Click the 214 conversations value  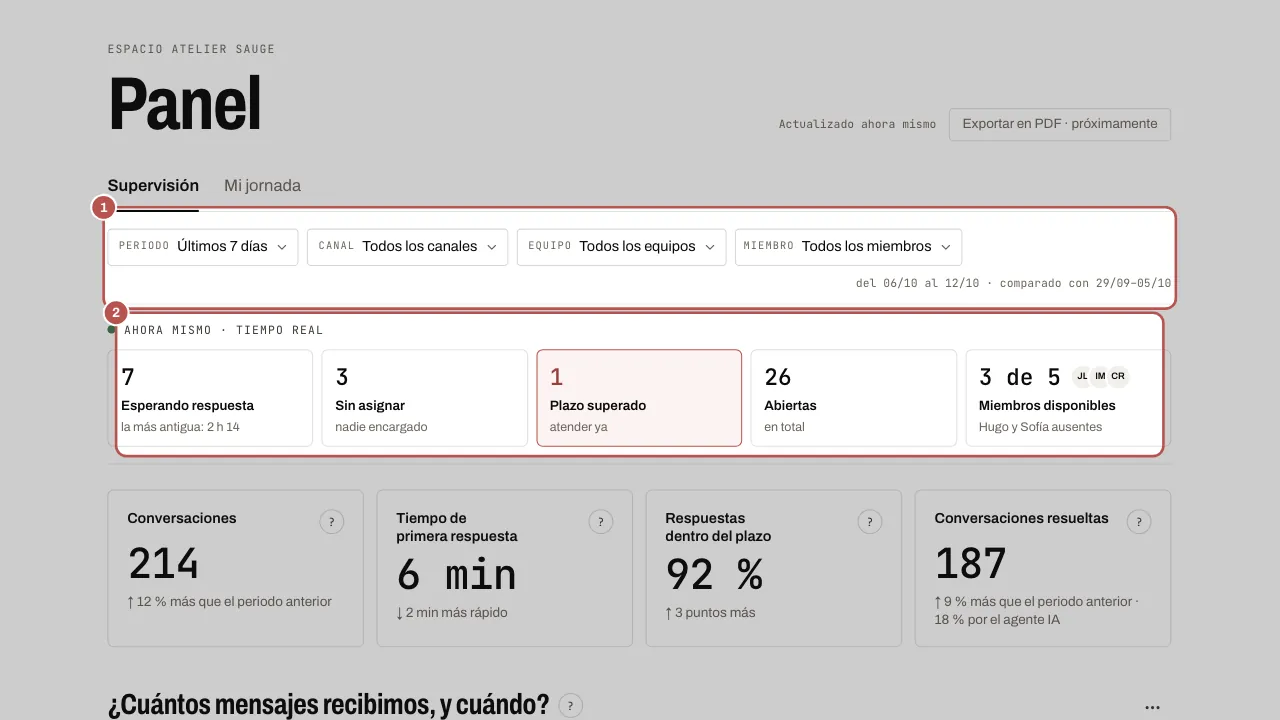click(x=163, y=565)
